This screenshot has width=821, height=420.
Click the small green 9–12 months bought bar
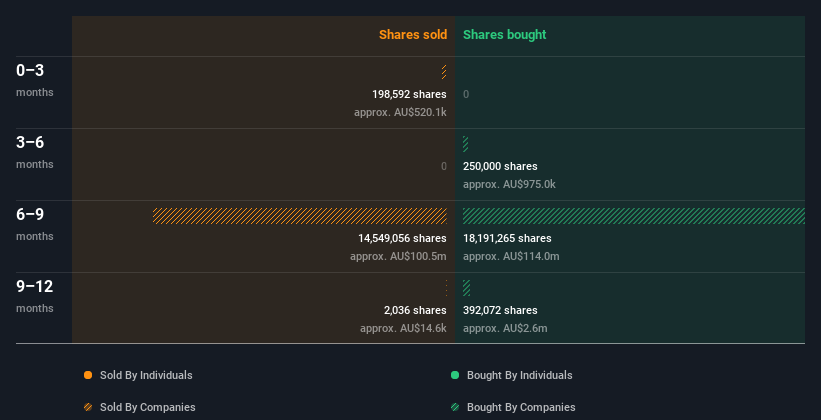(467, 288)
